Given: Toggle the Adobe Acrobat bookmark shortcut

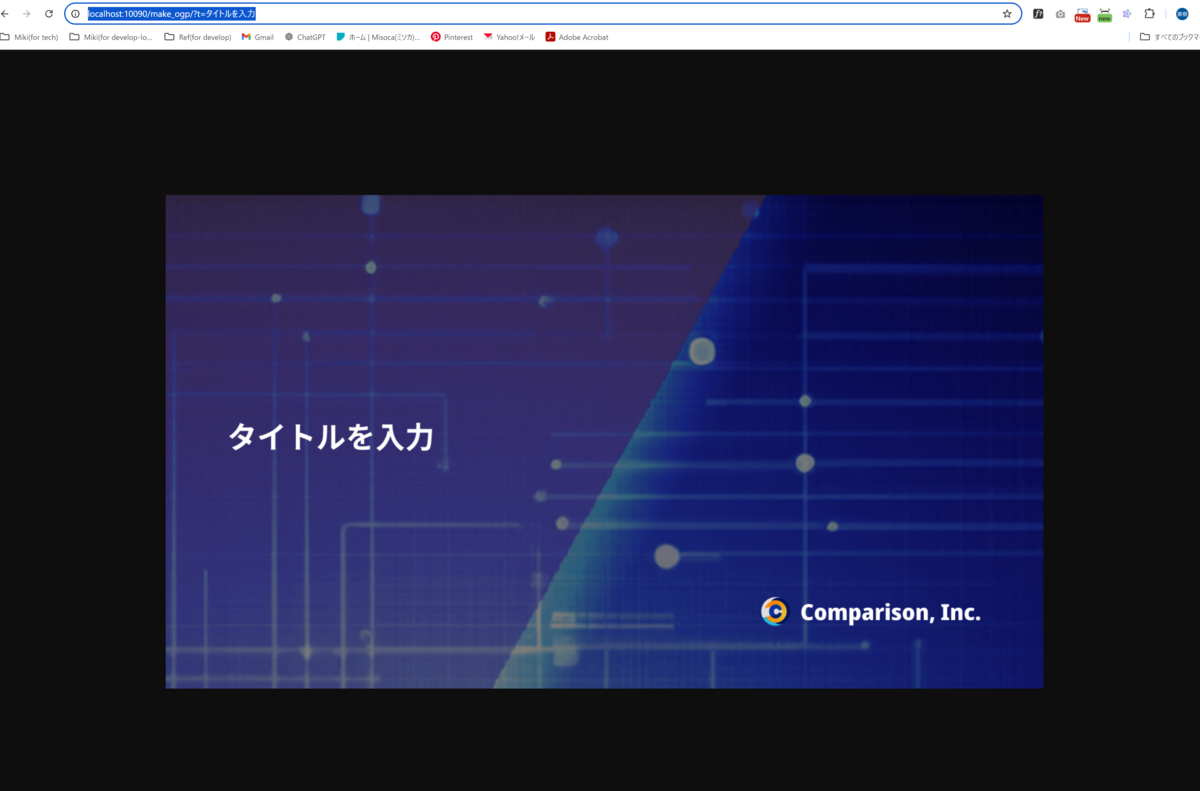Looking at the screenshot, I should click(x=577, y=36).
